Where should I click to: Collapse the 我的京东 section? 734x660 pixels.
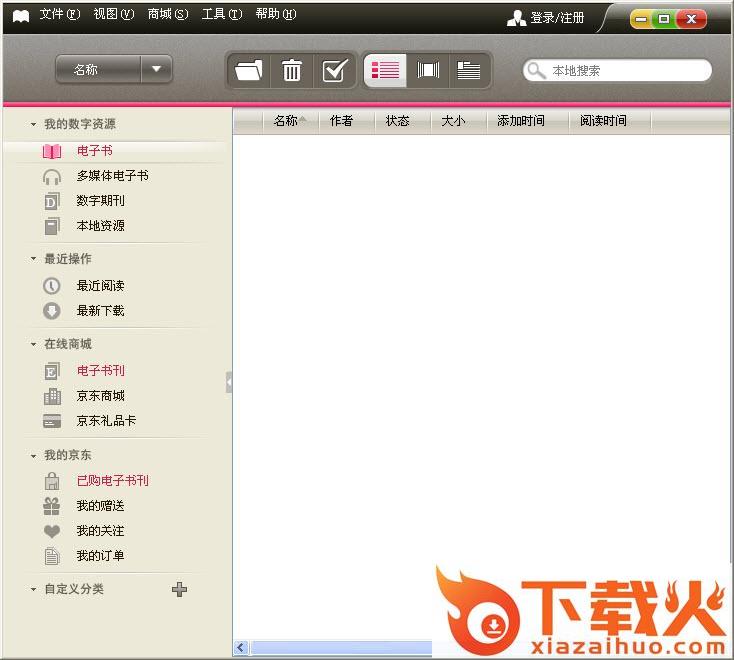point(33,455)
